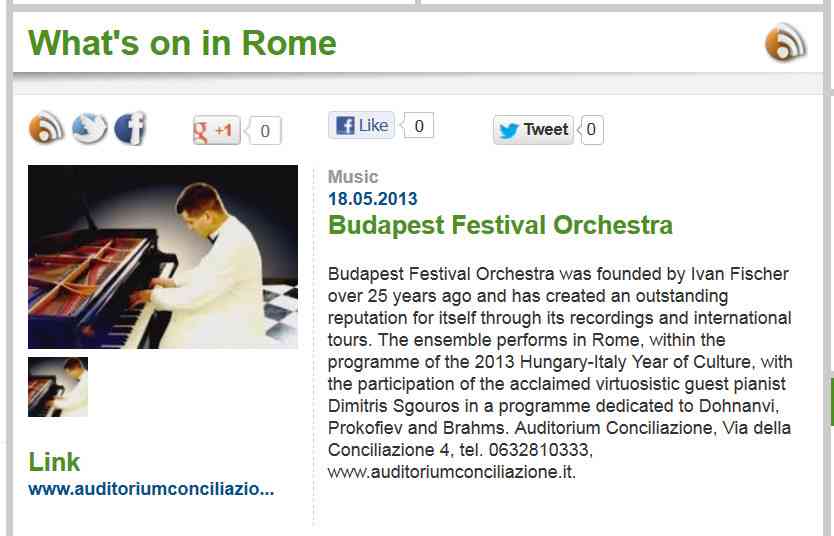Share via the round Facebook icon
Screen dimensions: 834x536
tap(130, 128)
